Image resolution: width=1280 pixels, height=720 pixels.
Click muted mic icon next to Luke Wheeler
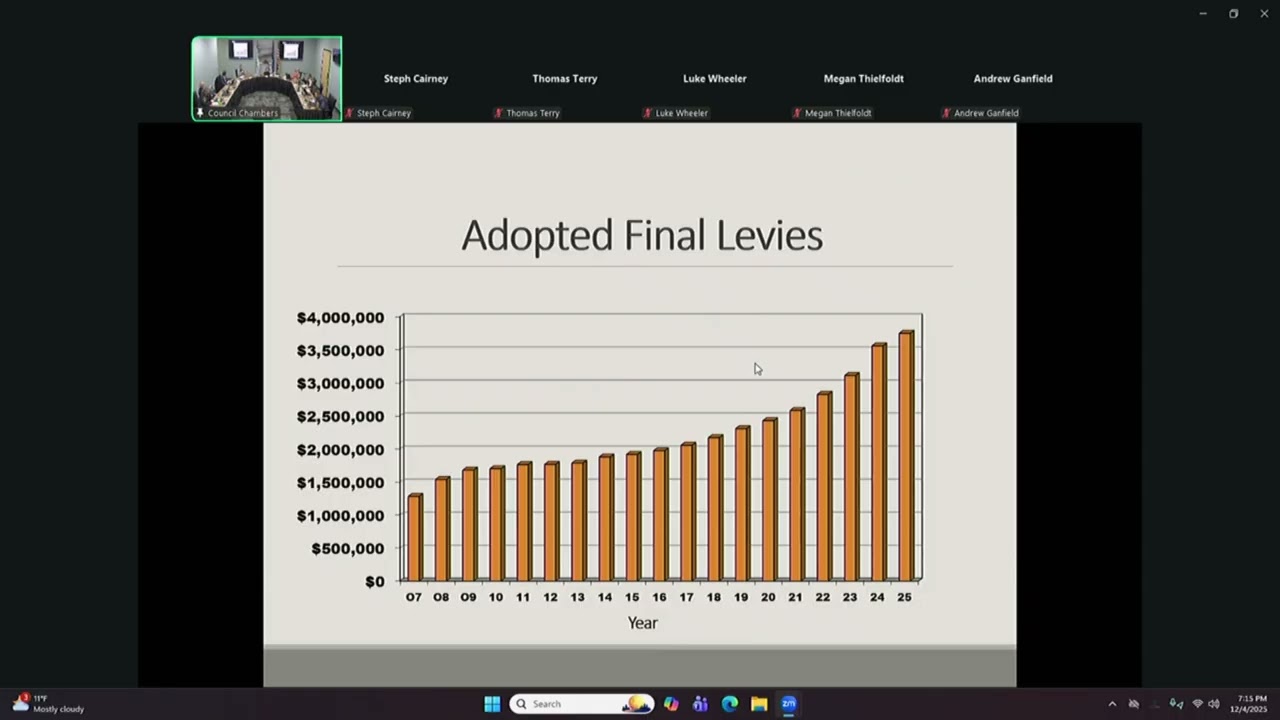[648, 113]
